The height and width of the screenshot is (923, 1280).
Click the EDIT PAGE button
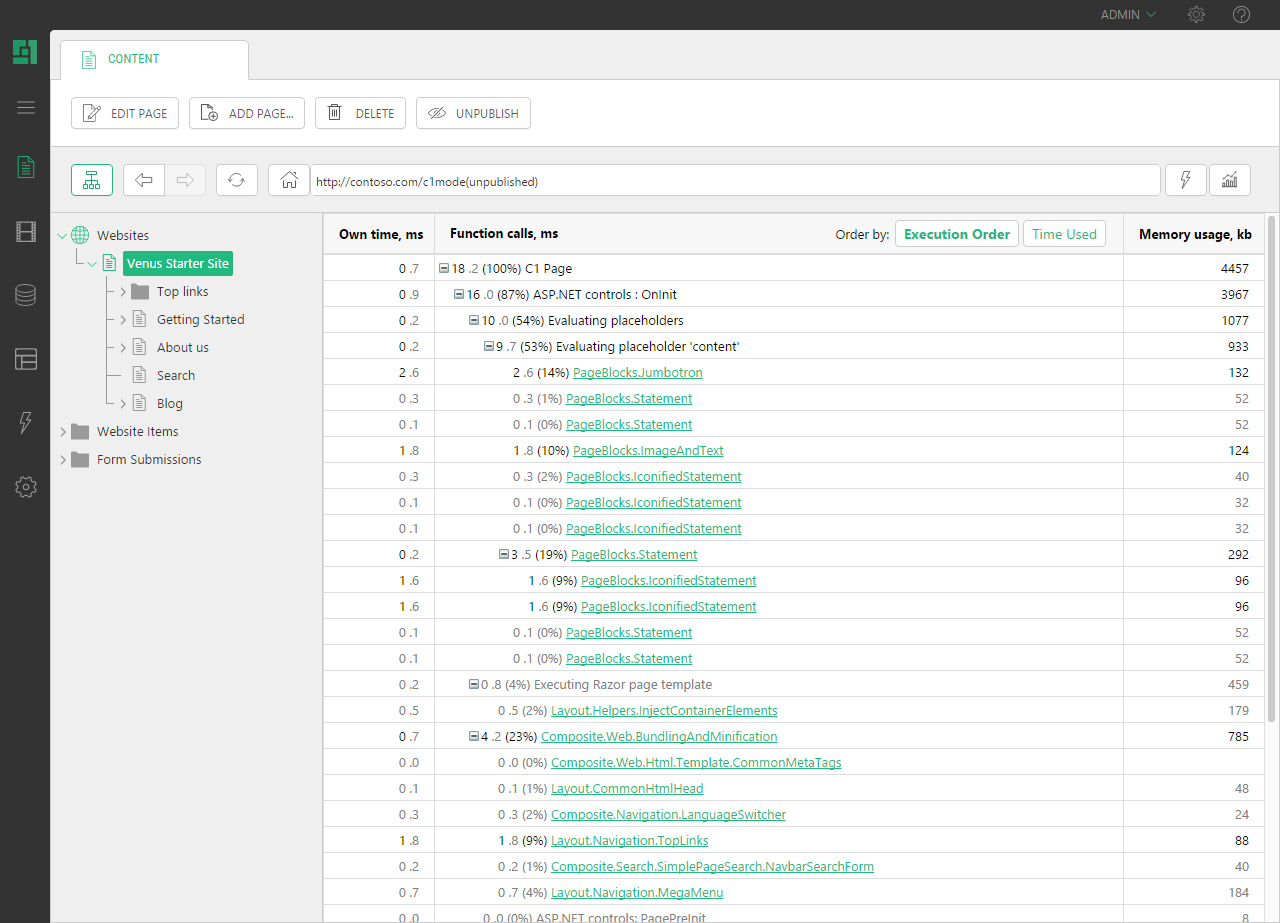click(x=124, y=112)
